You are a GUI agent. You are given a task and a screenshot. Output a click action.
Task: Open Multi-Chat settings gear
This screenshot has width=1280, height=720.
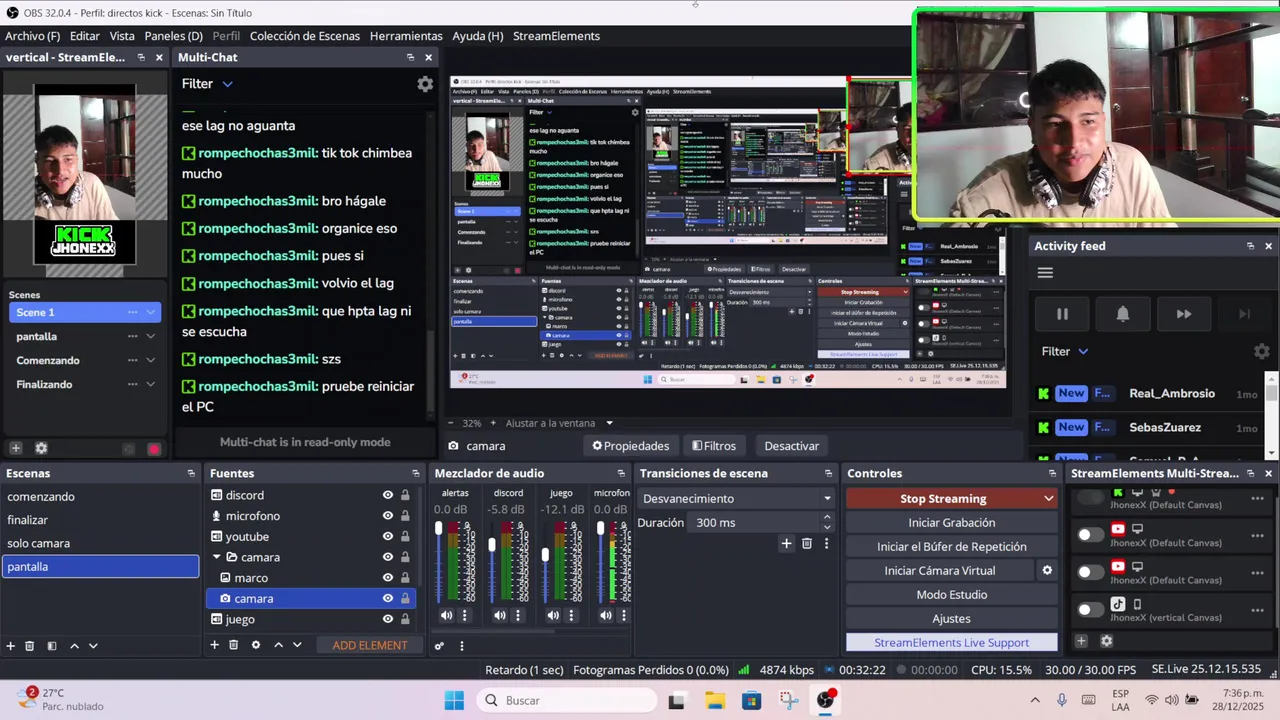pos(425,84)
